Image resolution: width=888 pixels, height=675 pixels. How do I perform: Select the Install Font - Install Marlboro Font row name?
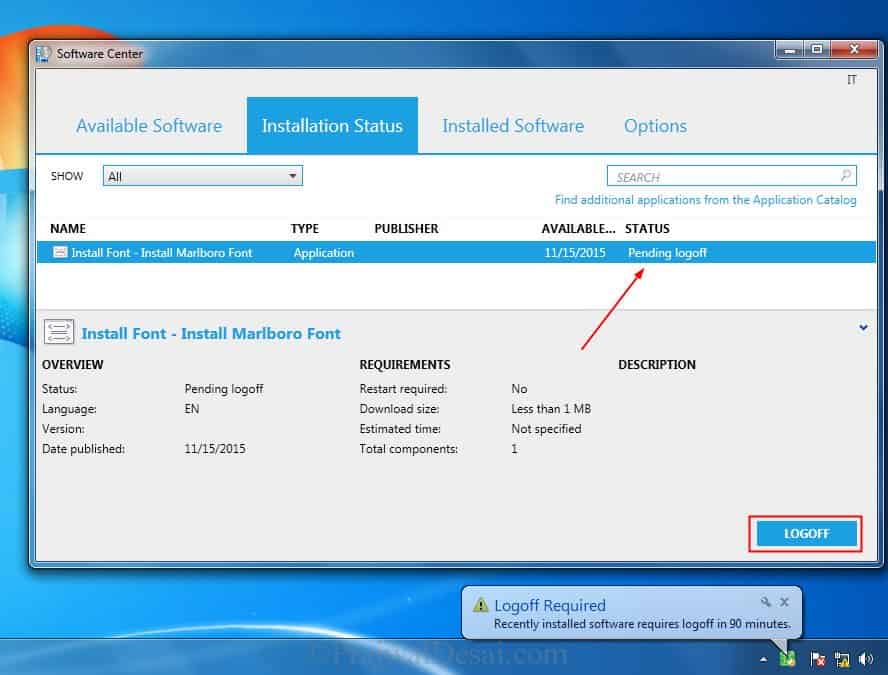coord(161,253)
